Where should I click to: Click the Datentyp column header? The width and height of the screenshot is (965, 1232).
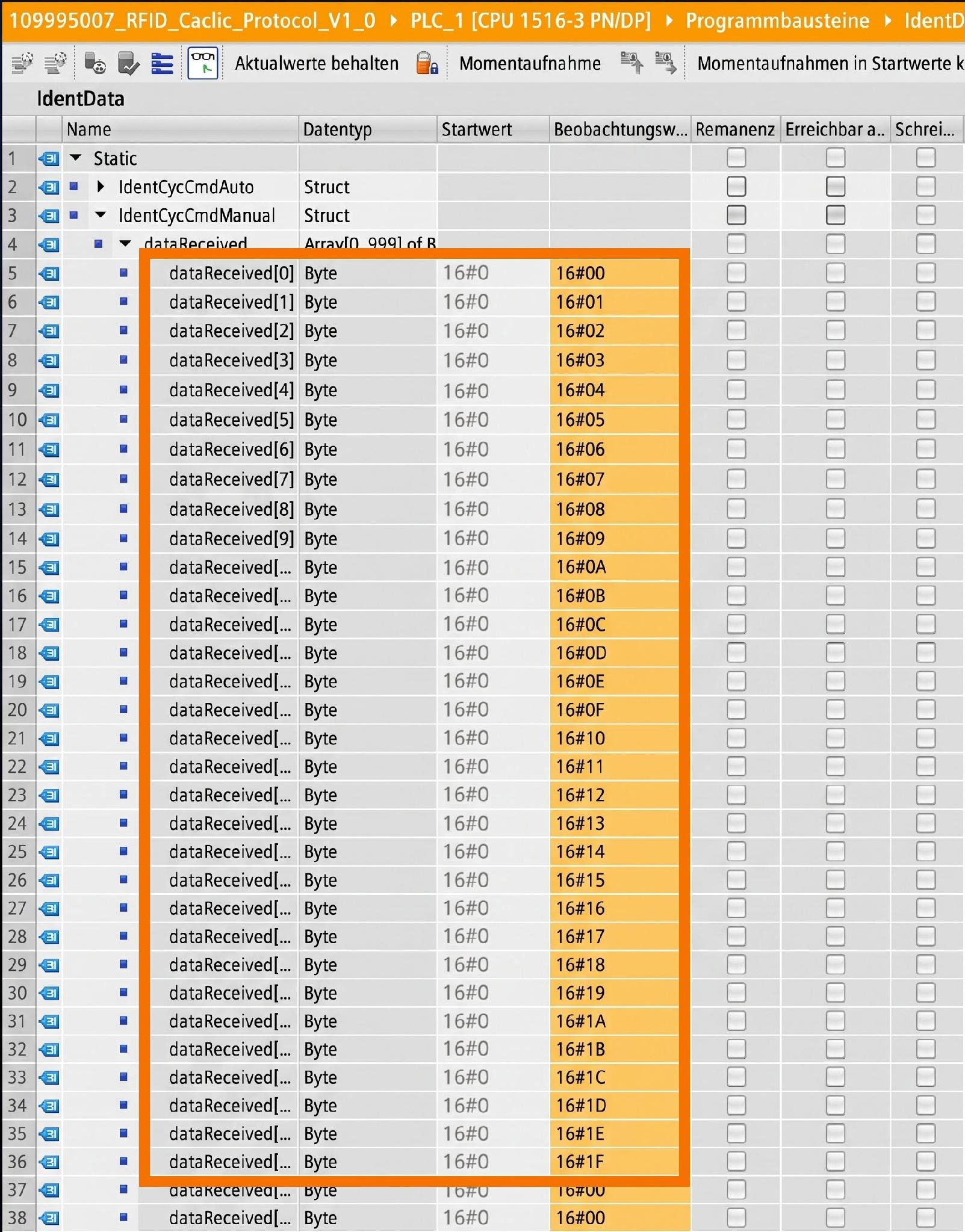(x=367, y=129)
